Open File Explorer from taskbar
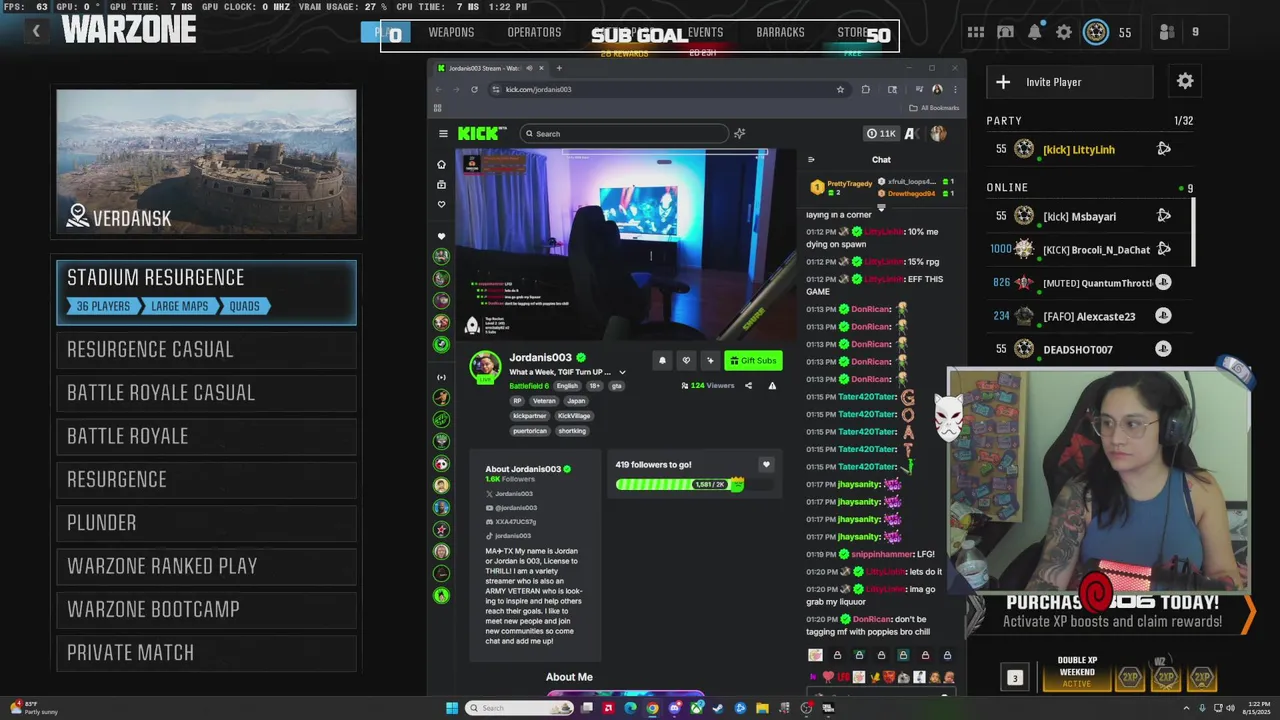This screenshot has width=1280, height=720. coord(762,708)
